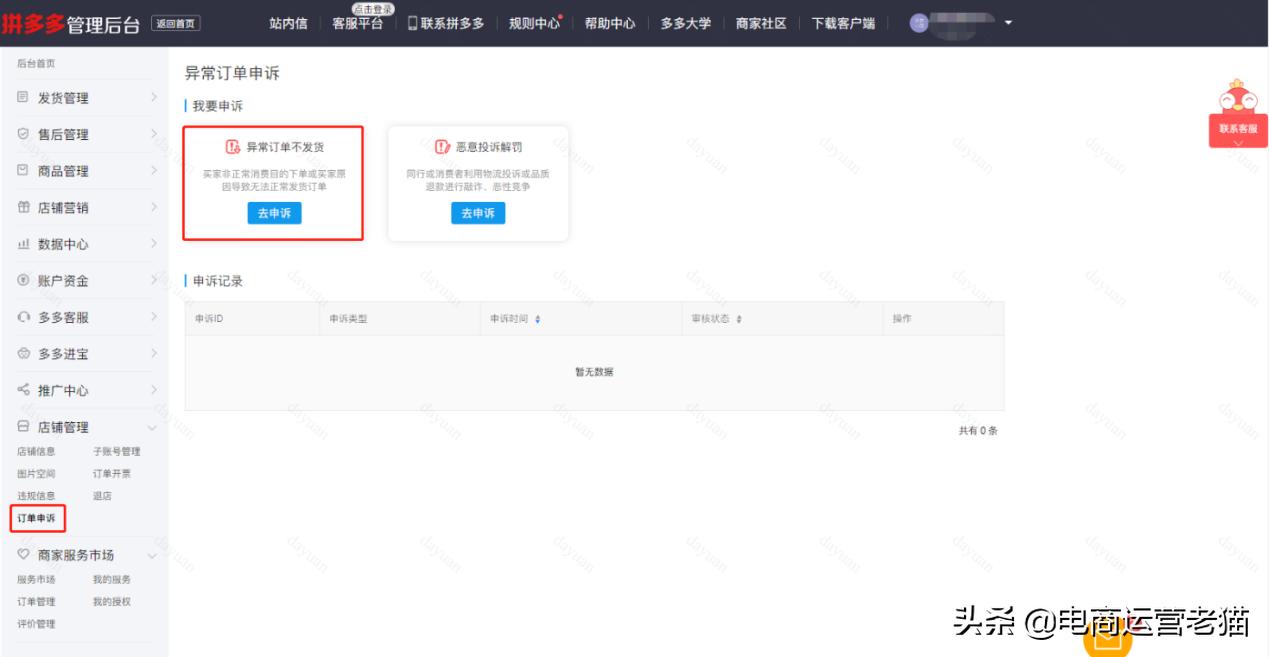The height and width of the screenshot is (657, 1269).
Task: Open 商品管理 via its product icon
Action: pyautogui.click(x=22, y=171)
